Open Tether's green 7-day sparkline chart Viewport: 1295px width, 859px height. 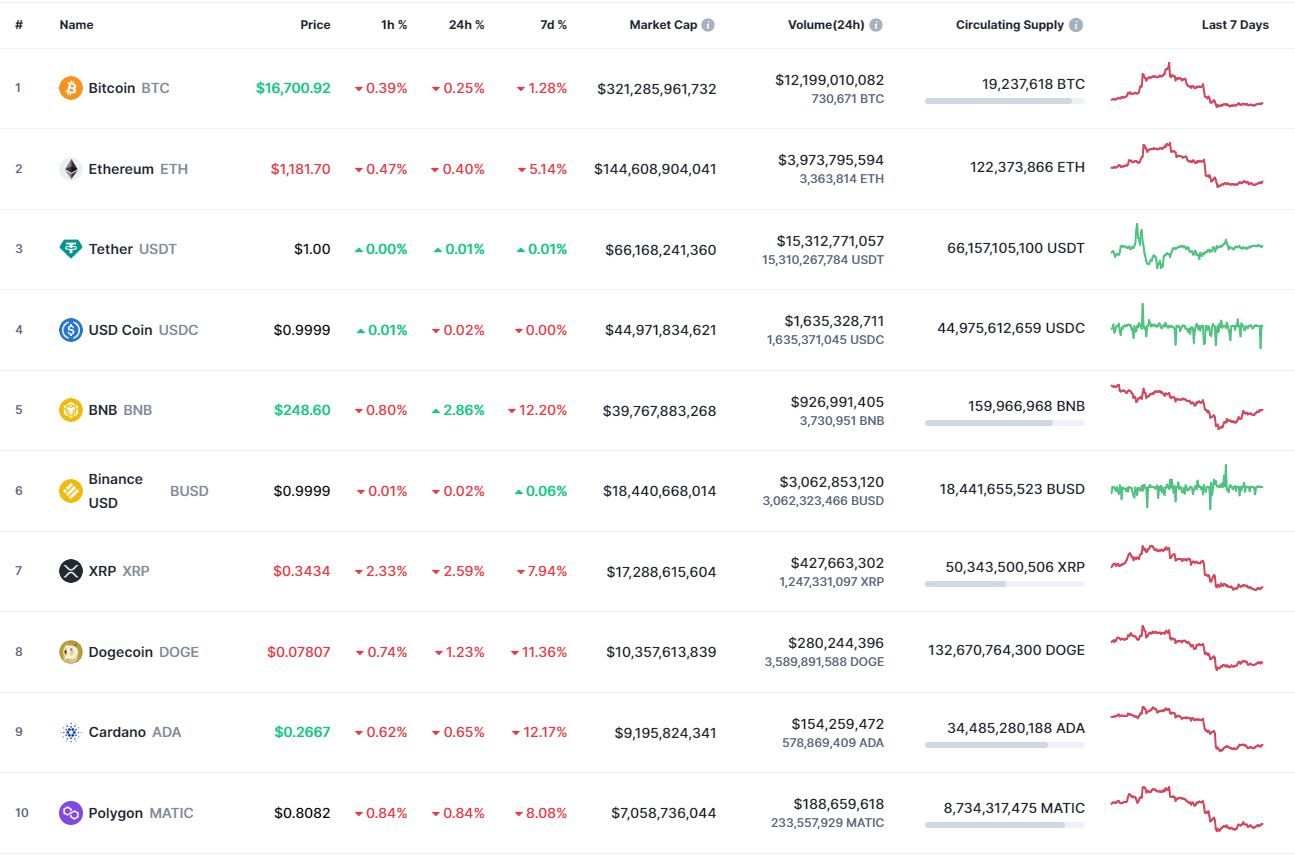pyautogui.click(x=1187, y=247)
